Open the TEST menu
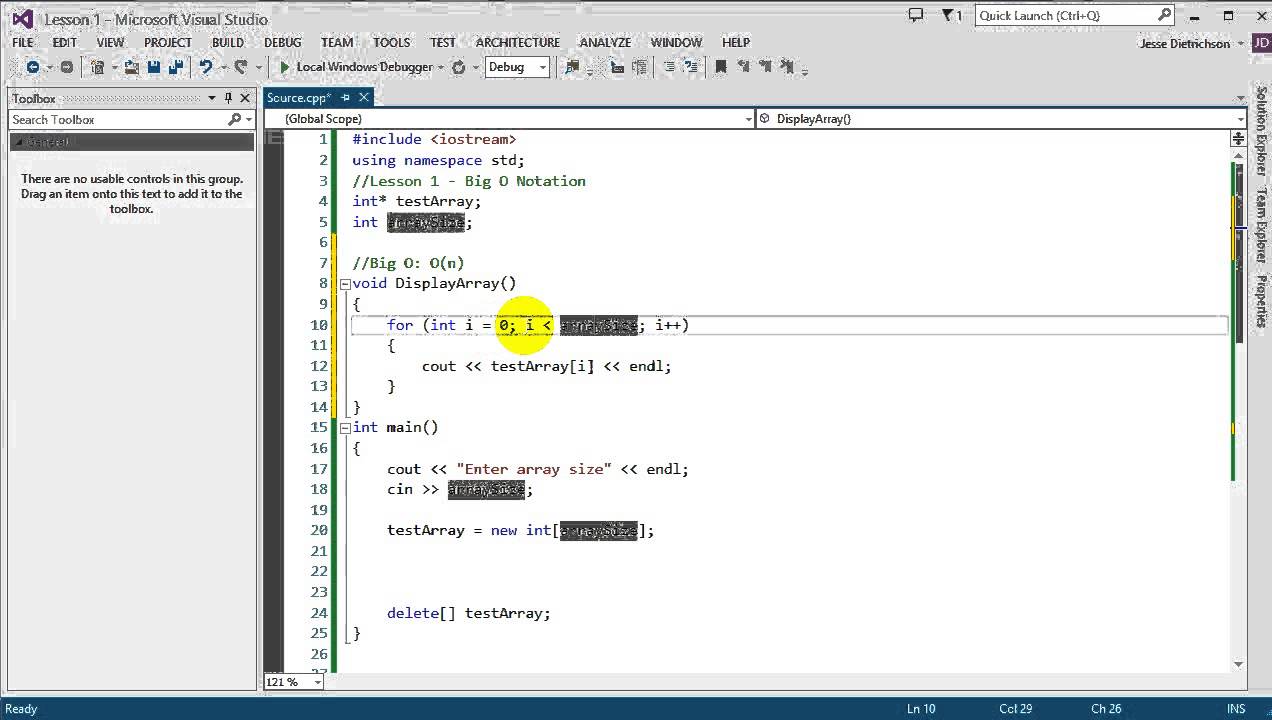The height and width of the screenshot is (720, 1272). pyautogui.click(x=442, y=43)
